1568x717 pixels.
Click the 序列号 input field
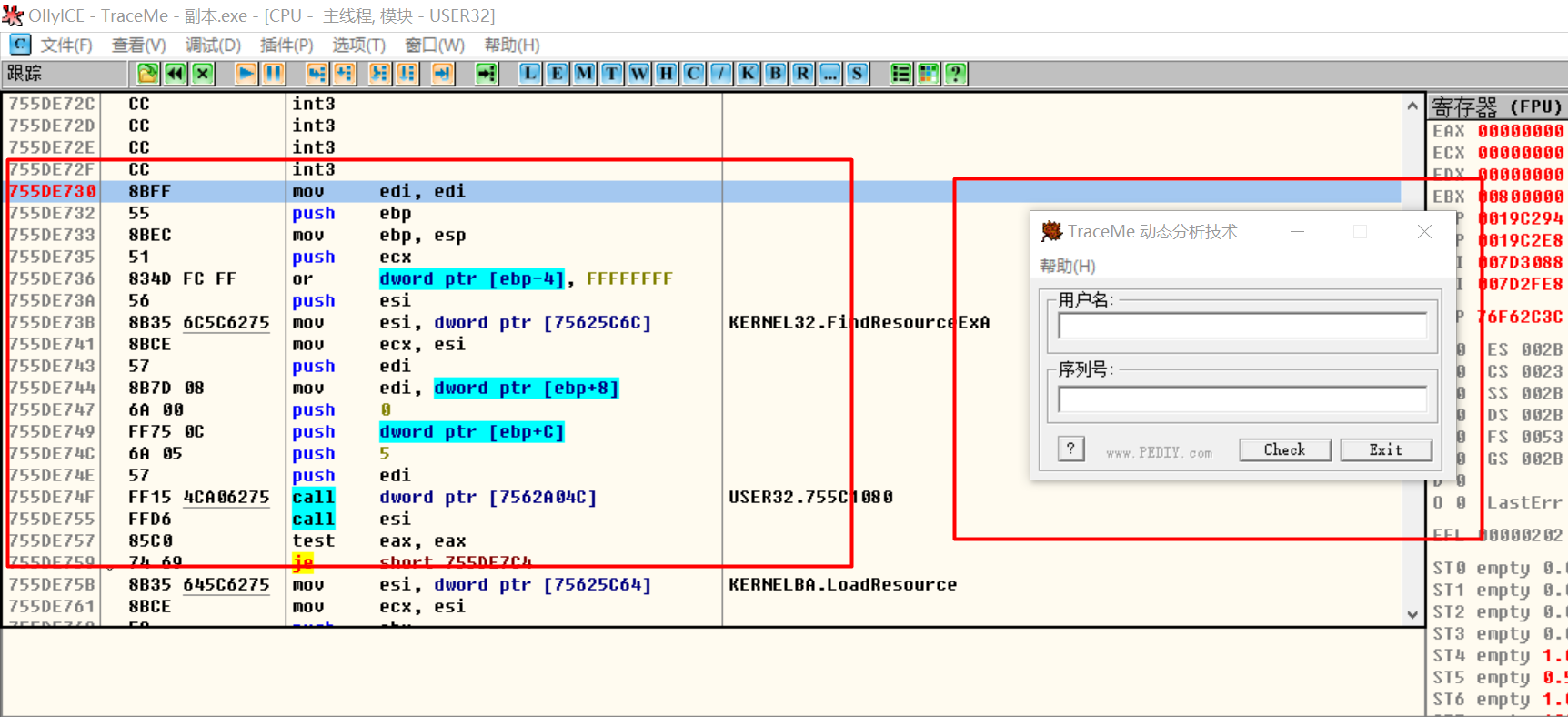(1242, 399)
